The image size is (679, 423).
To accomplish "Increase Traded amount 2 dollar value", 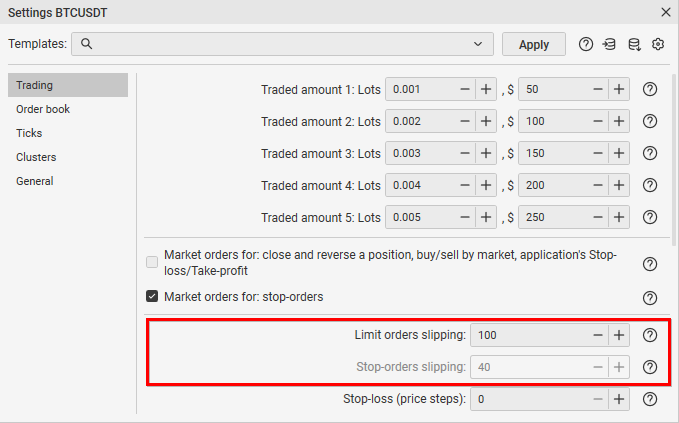I will (619, 121).
